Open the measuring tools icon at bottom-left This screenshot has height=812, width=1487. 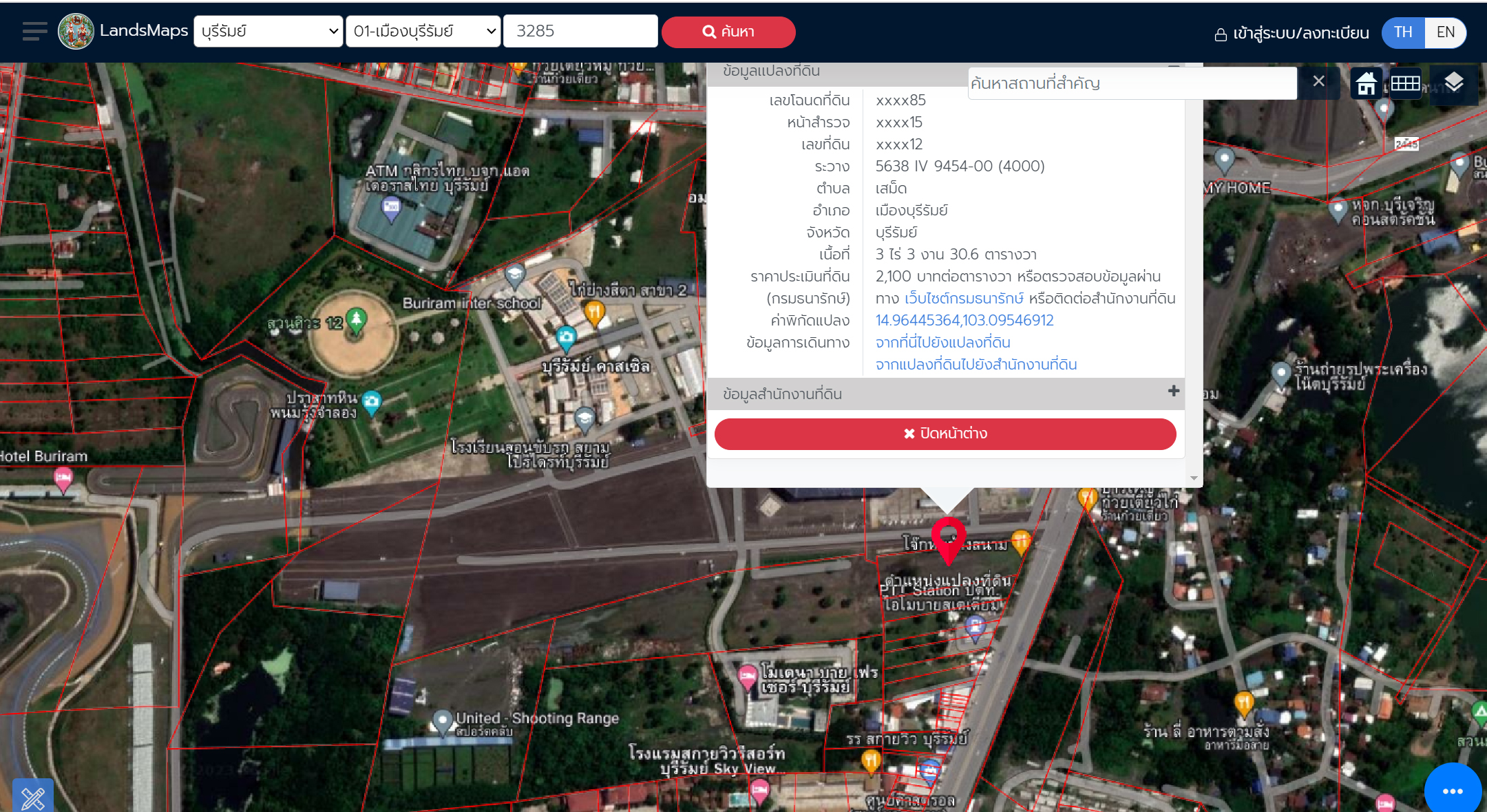point(32,797)
